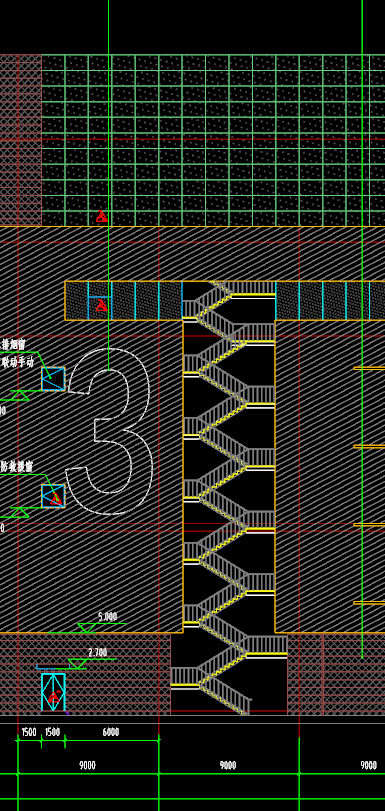Viewport: 385px width, 811px height.
Task: Click the 5.000 elevation label
Action: [108, 617]
